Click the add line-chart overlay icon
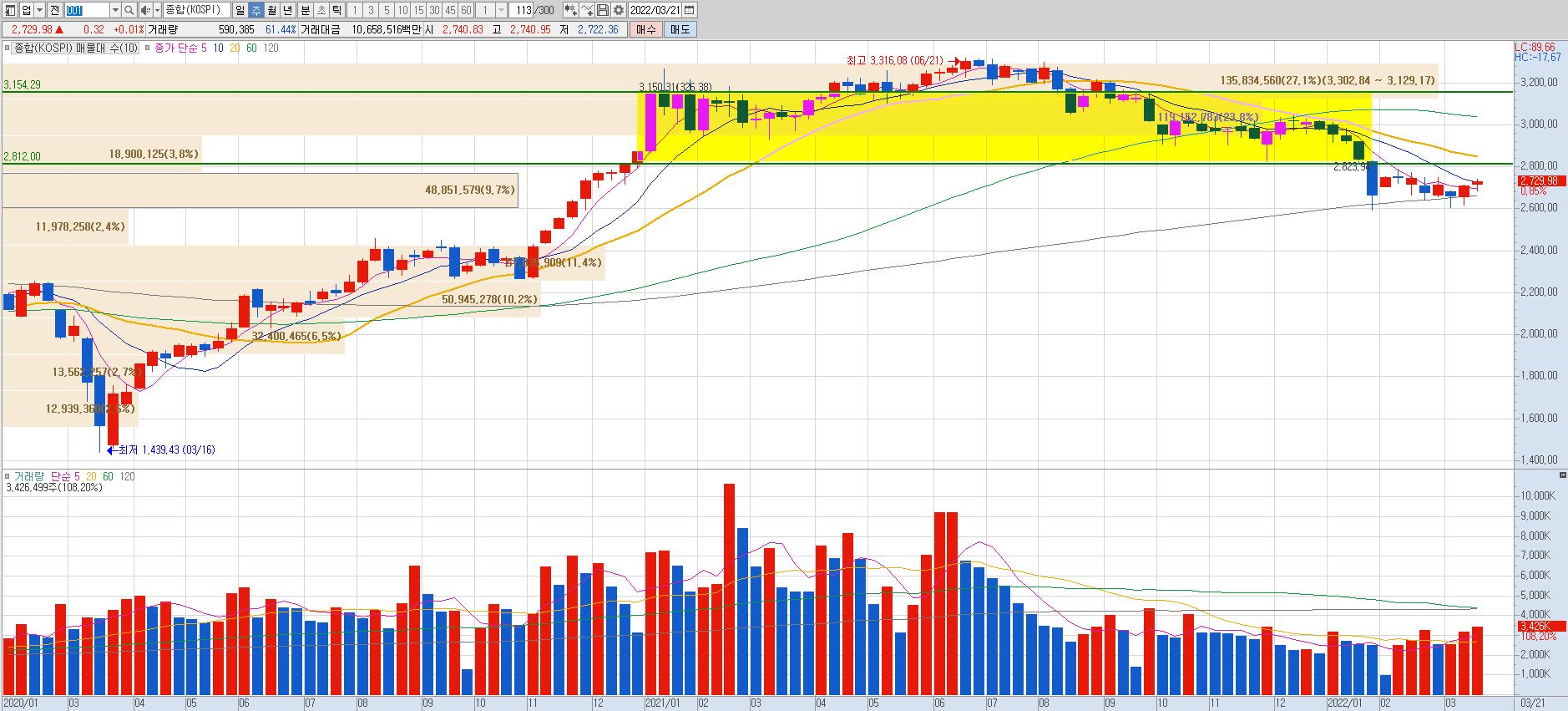 pyautogui.click(x=587, y=10)
